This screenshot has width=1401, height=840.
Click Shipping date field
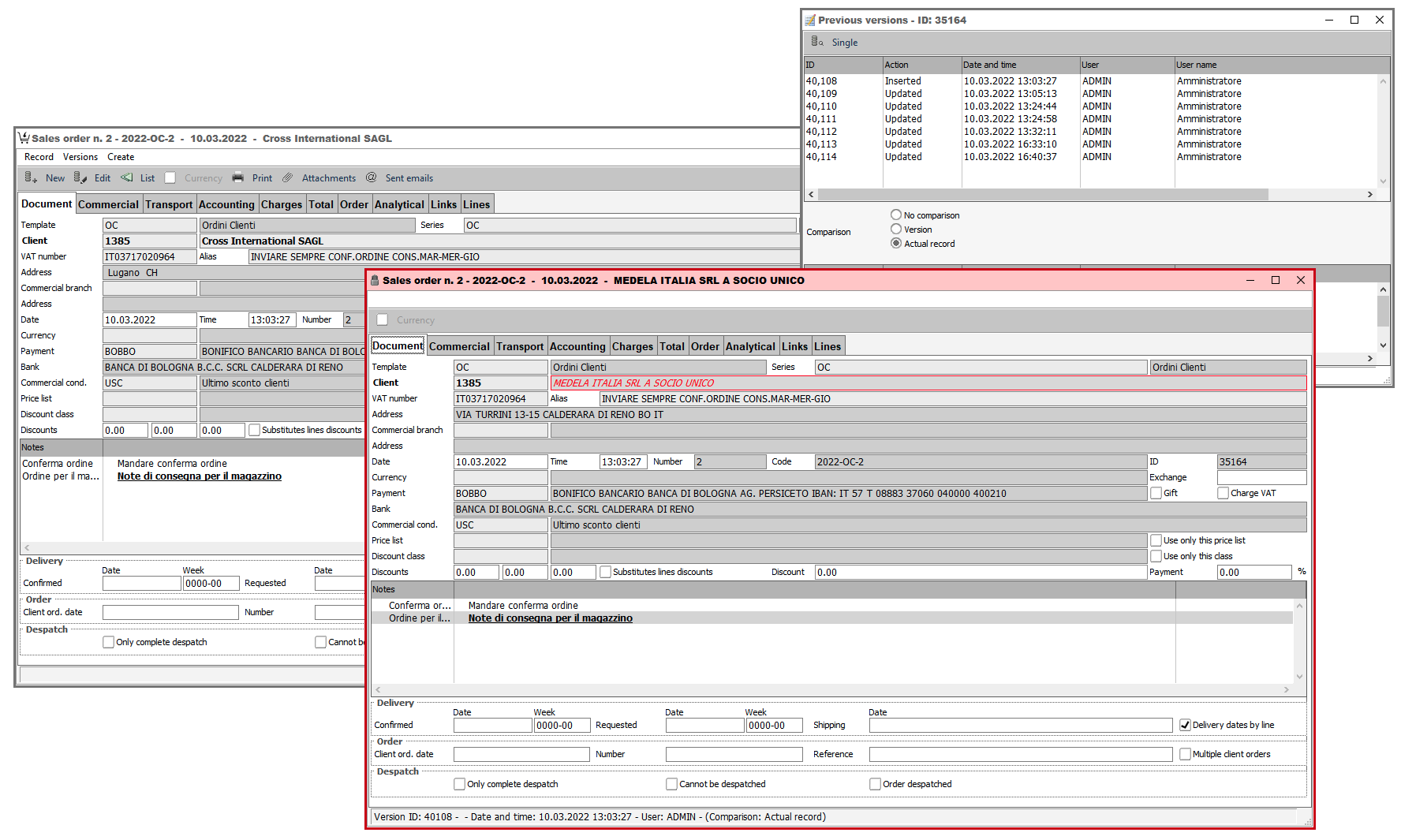1020,725
